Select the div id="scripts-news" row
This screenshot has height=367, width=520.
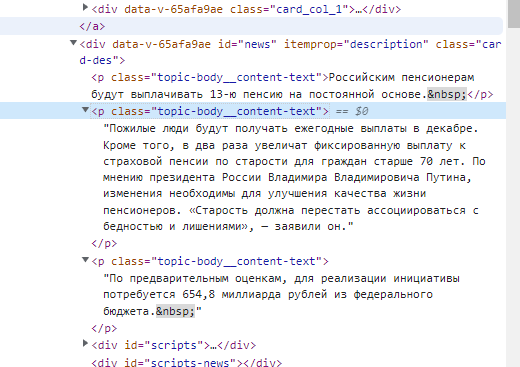(187, 362)
